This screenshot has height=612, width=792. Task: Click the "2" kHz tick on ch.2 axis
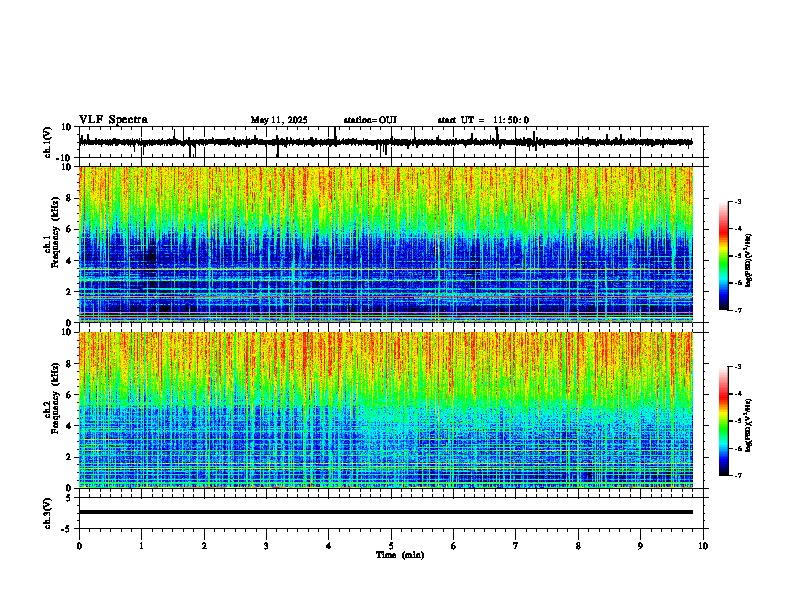pos(69,457)
